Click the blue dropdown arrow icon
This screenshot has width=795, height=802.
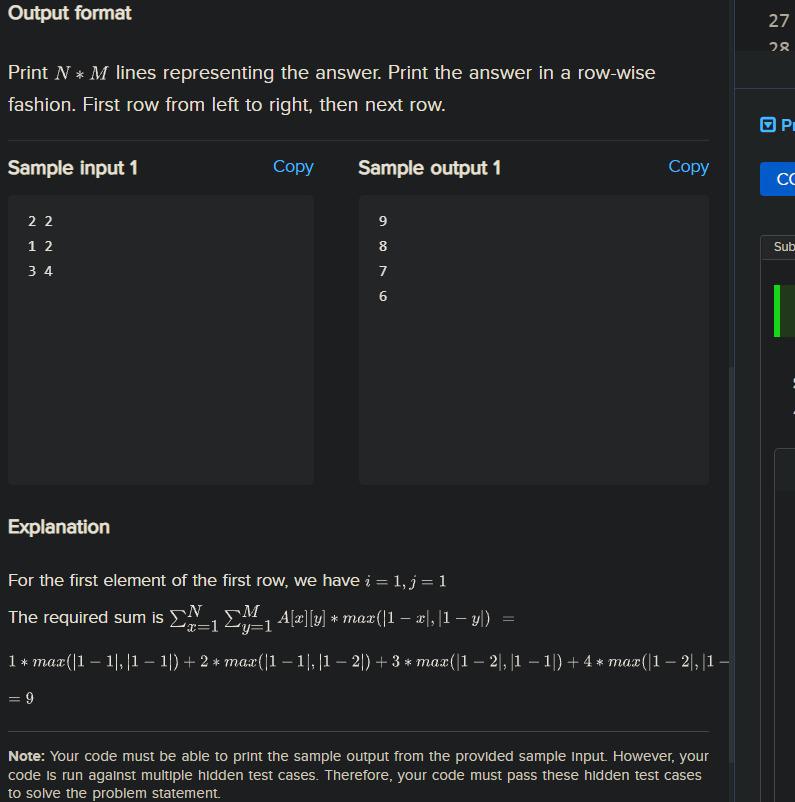[x=767, y=125]
